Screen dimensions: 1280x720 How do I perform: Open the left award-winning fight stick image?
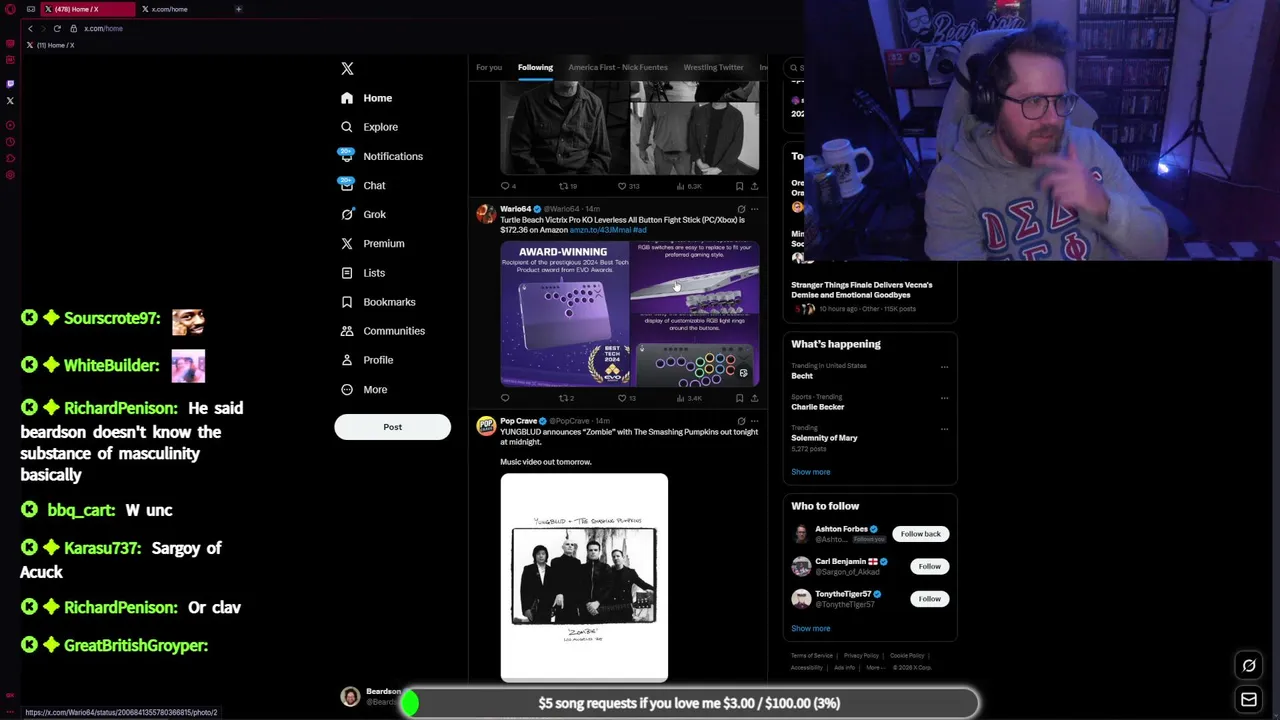[565, 313]
